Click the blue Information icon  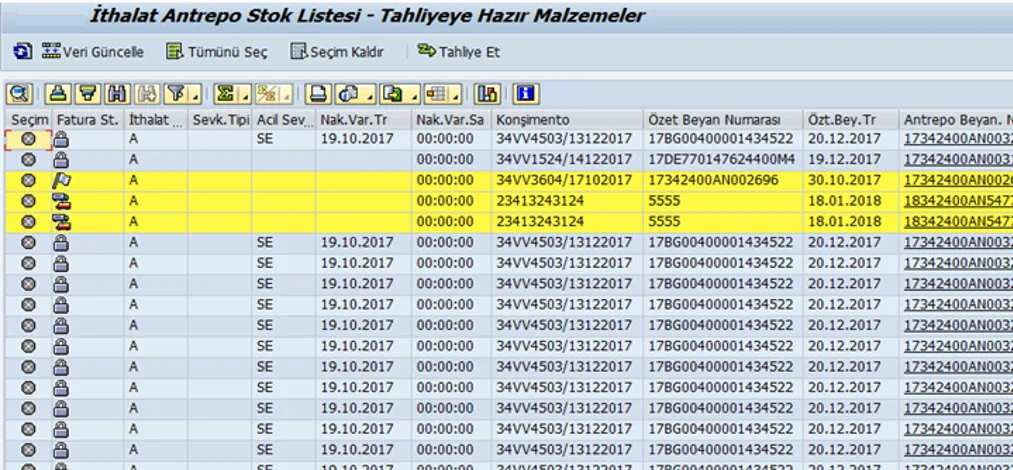(526, 94)
